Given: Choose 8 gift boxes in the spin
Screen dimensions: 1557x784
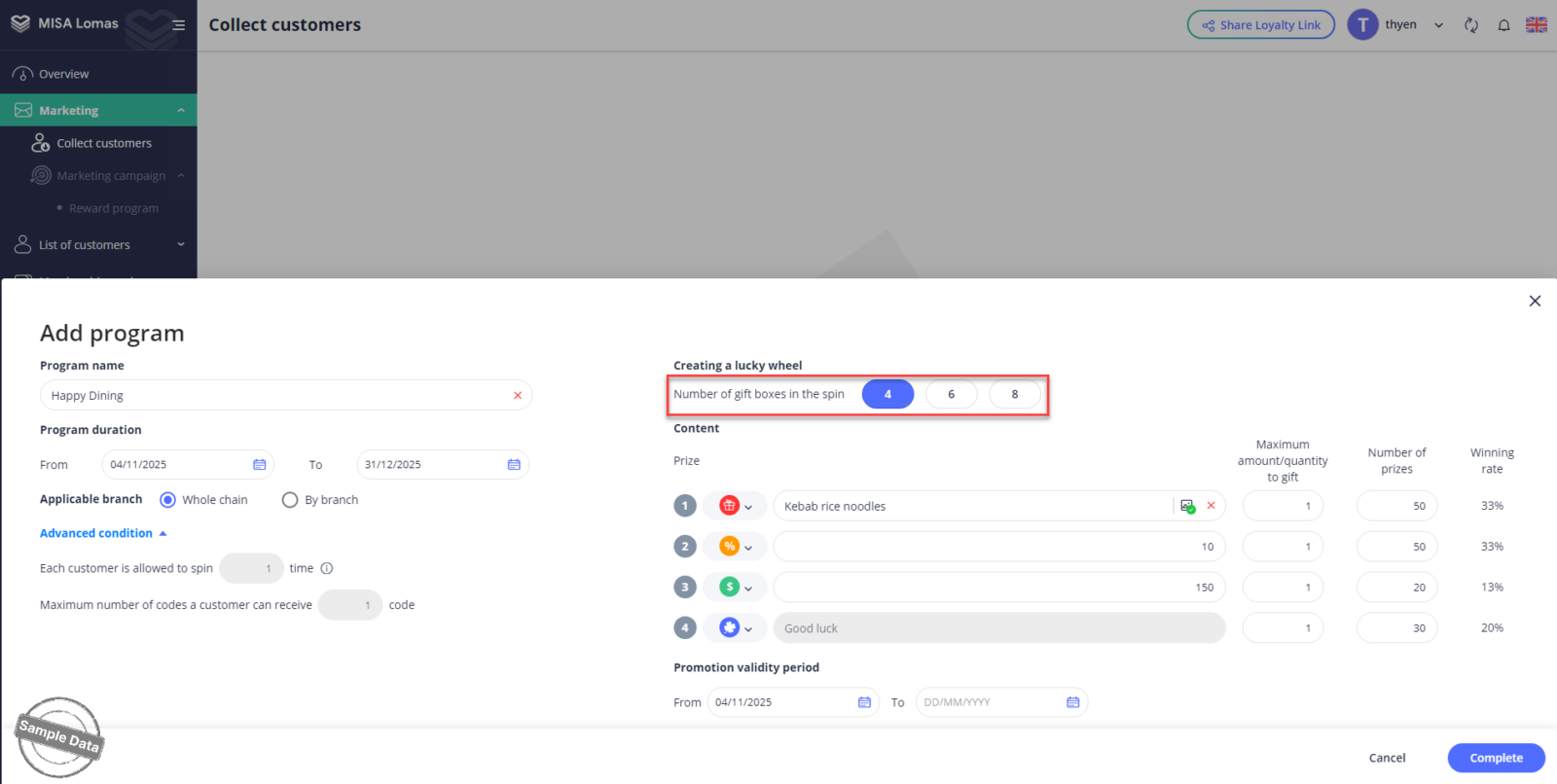Looking at the screenshot, I should tap(1014, 394).
